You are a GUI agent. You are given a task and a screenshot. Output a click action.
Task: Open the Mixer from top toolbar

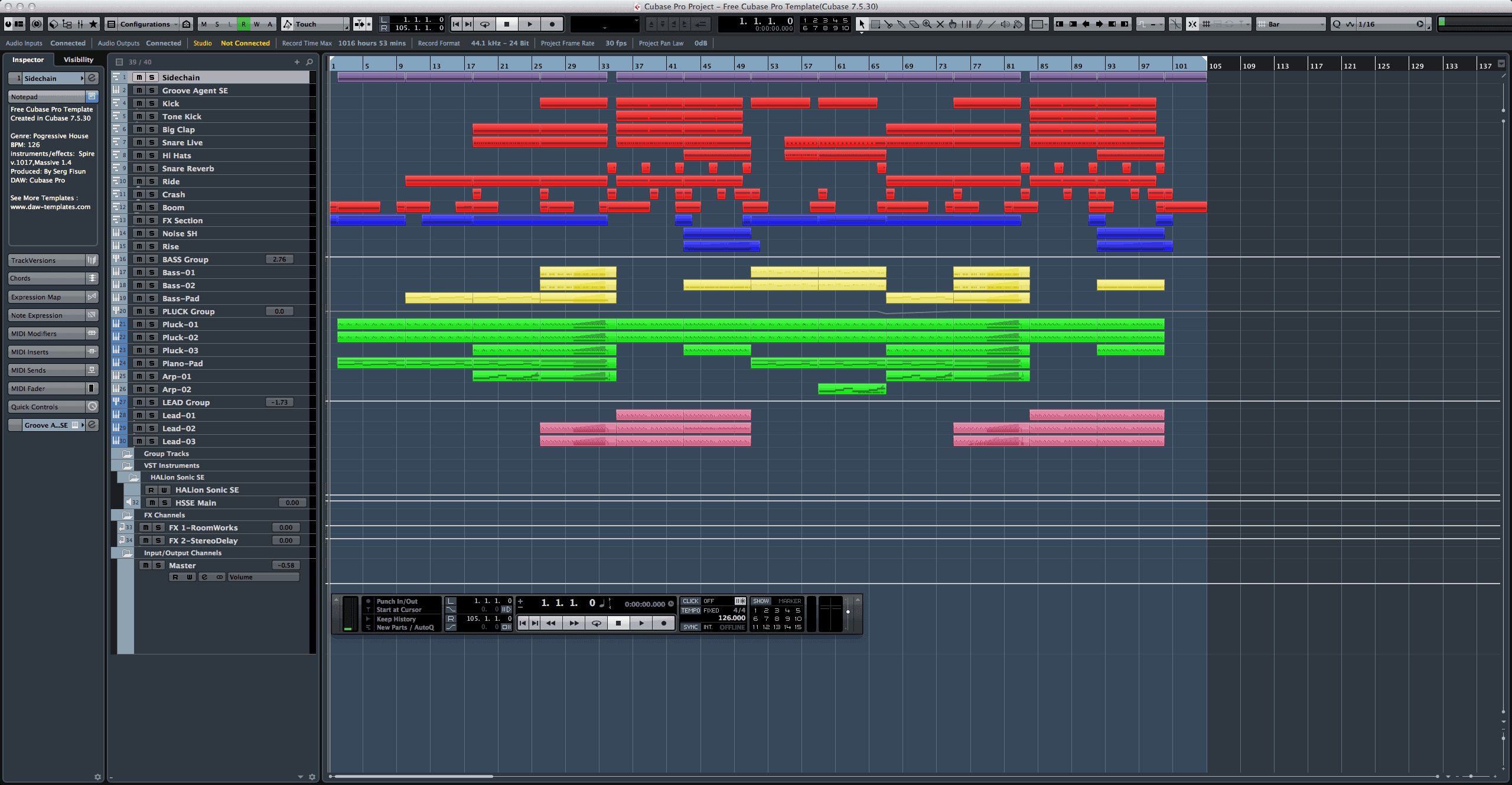pyautogui.click(x=80, y=24)
